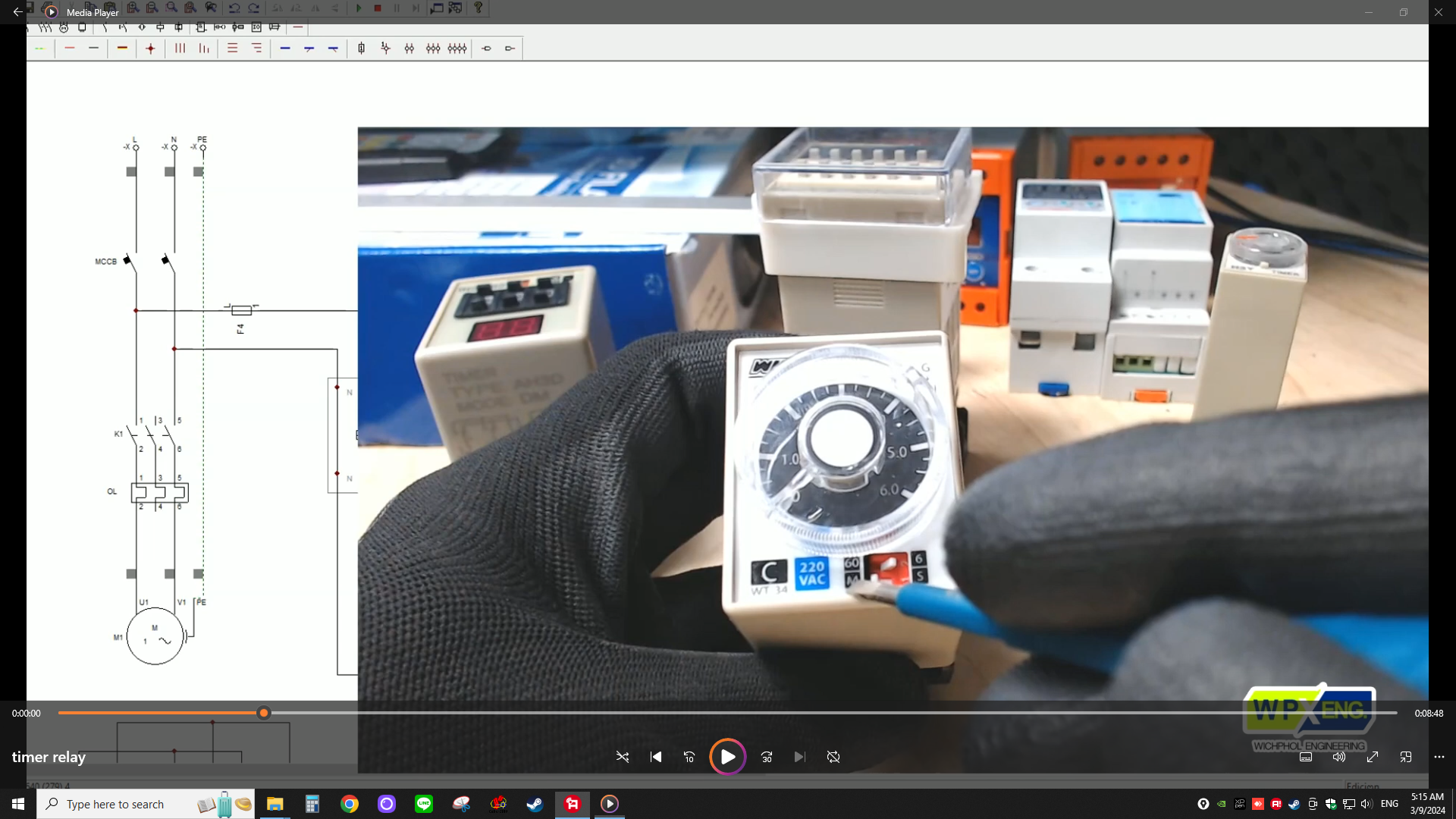
Task: Click the timer relay video title
Action: (x=49, y=757)
